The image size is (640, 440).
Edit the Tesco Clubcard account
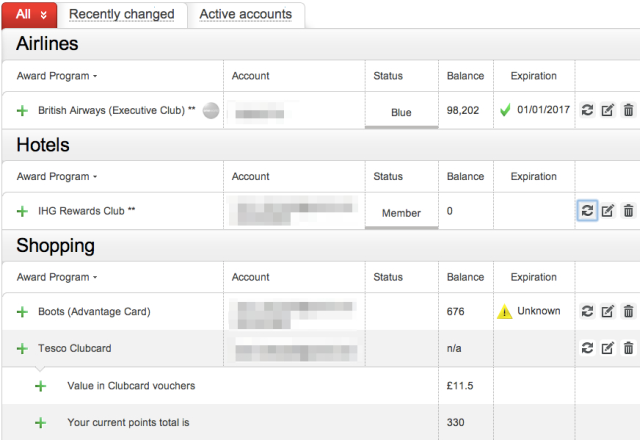pyautogui.click(x=608, y=348)
